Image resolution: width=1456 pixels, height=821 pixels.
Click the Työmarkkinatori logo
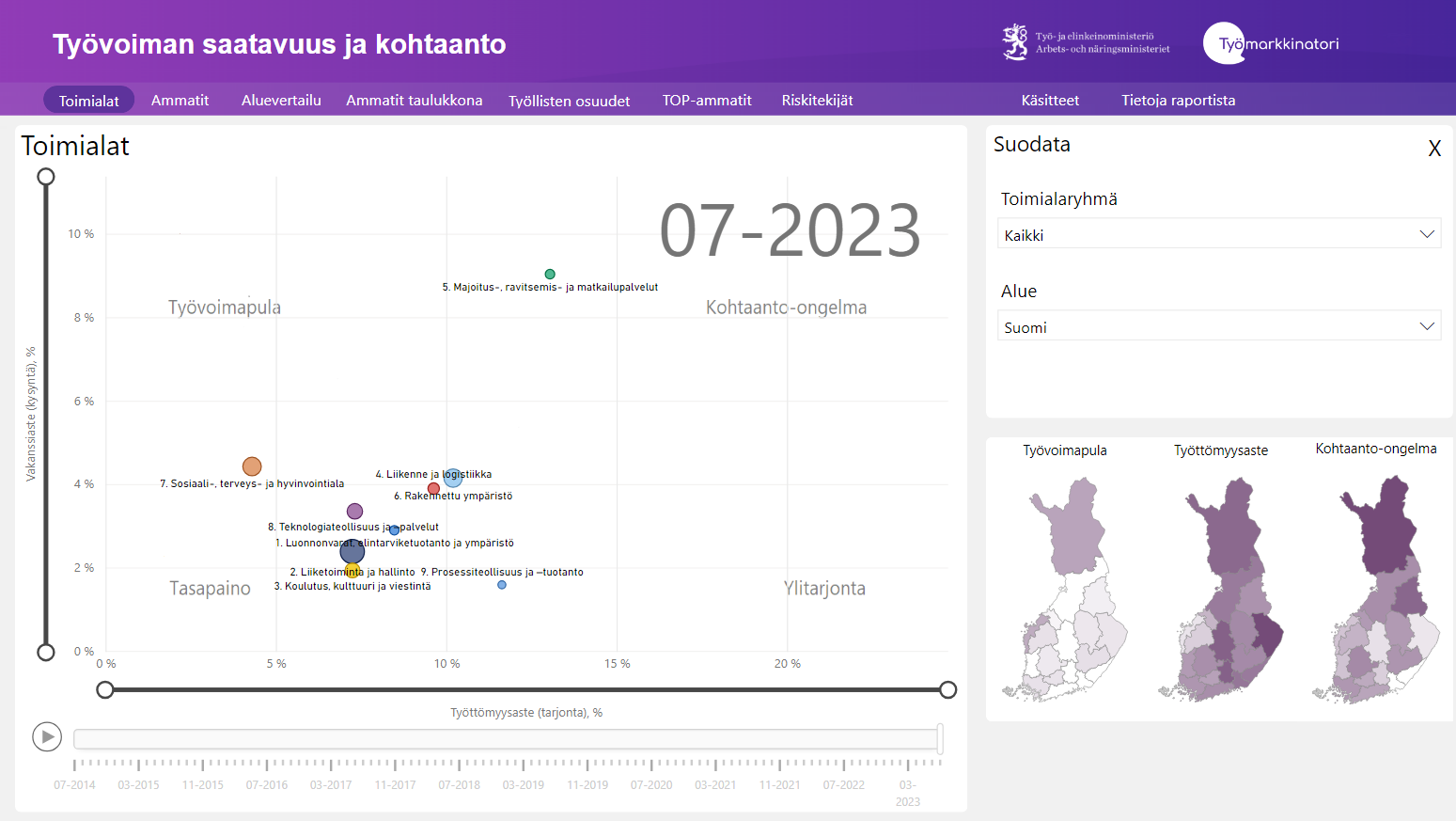[1271, 43]
